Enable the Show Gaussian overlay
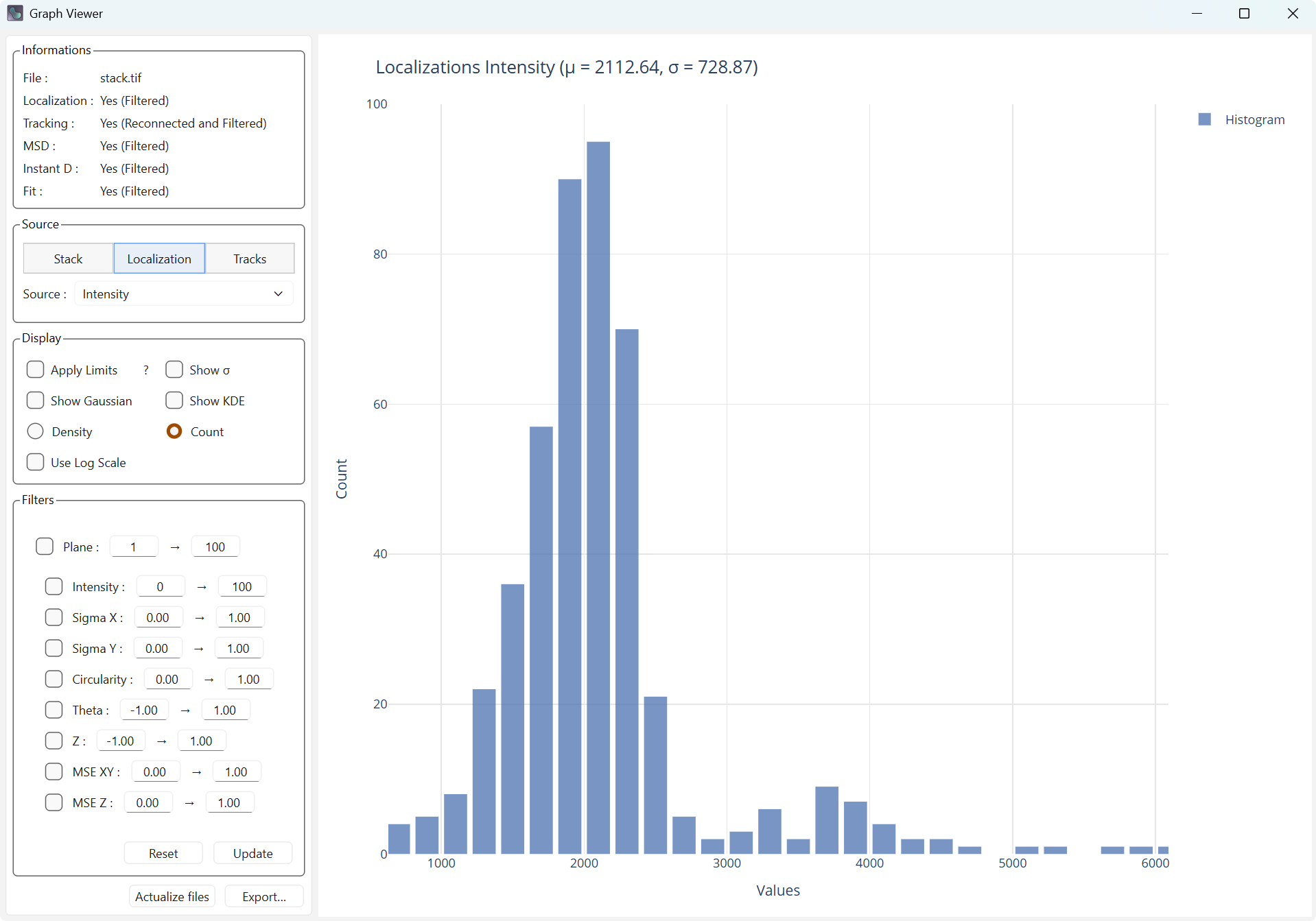1316x921 pixels. (x=35, y=400)
